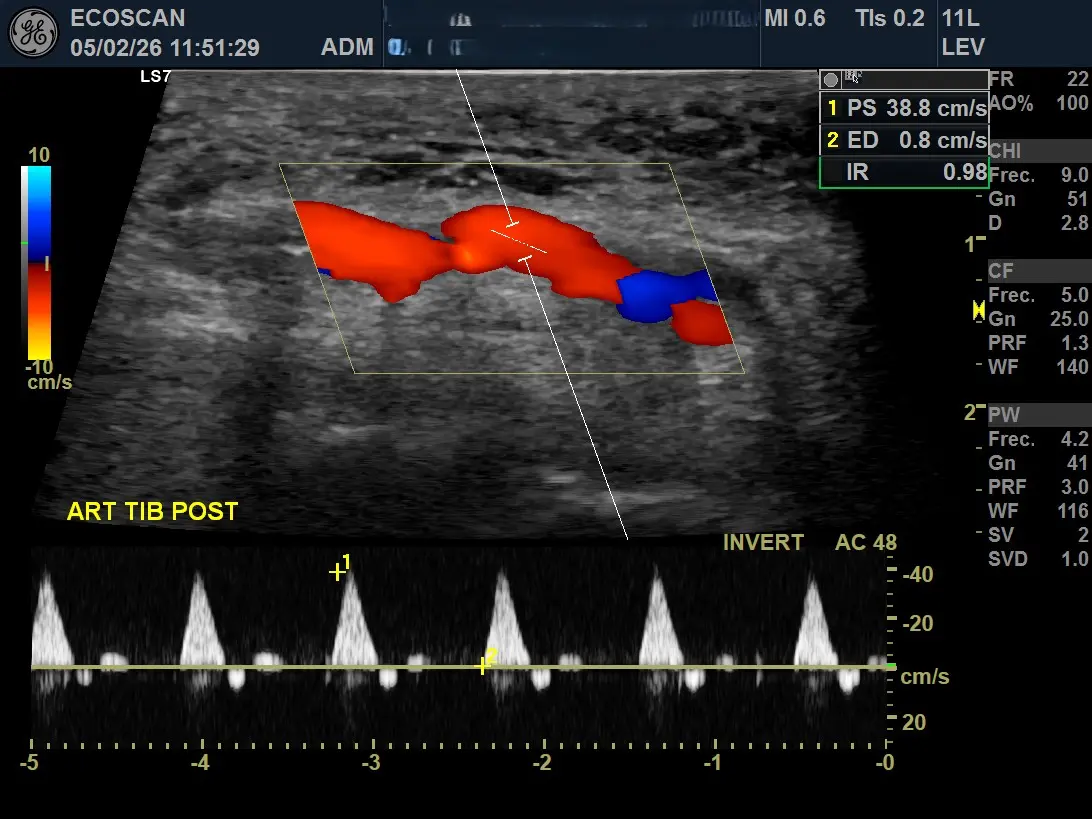This screenshot has height=819, width=1092.
Task: Click the +10 value above the color bar
Action: [39, 155]
